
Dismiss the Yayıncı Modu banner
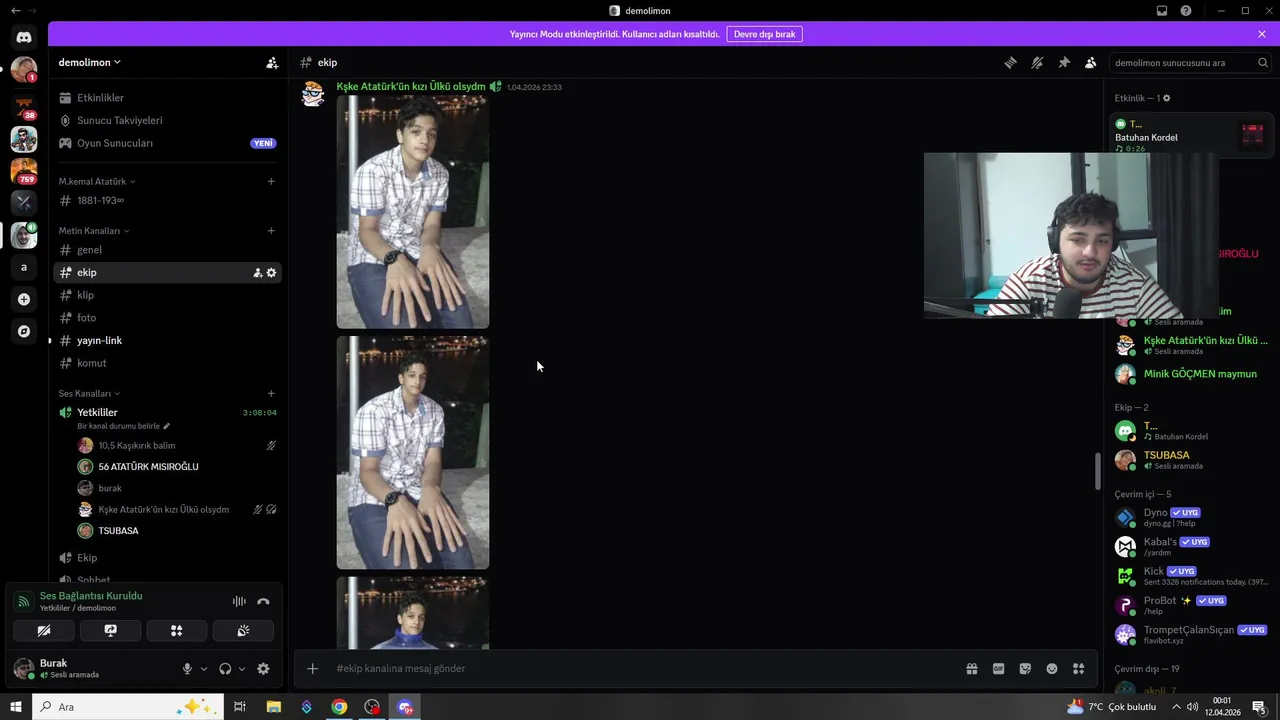1262,34
